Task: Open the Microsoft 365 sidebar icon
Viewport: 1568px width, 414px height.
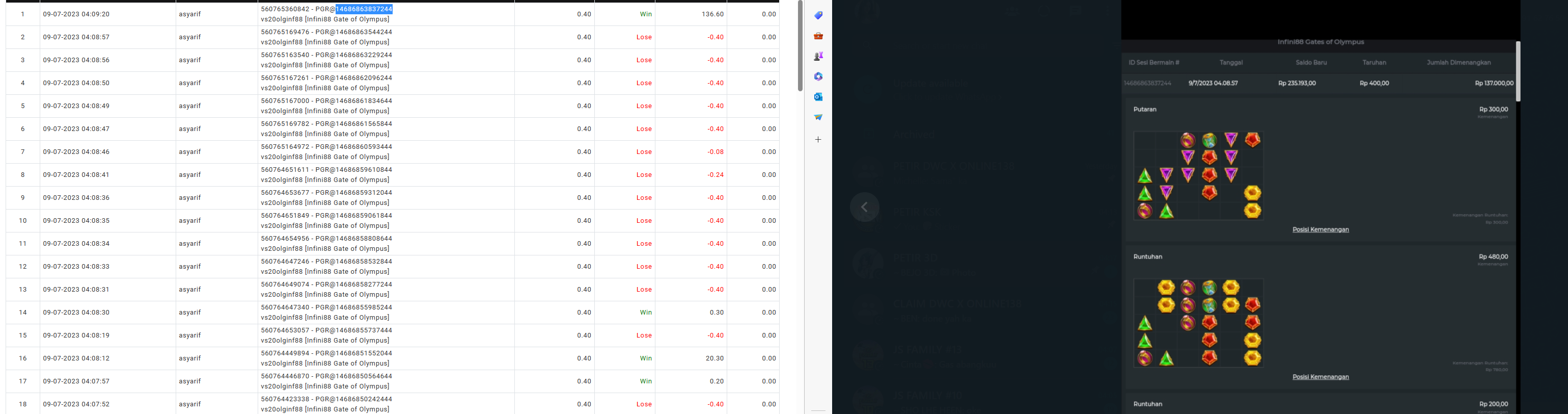Action: click(818, 76)
